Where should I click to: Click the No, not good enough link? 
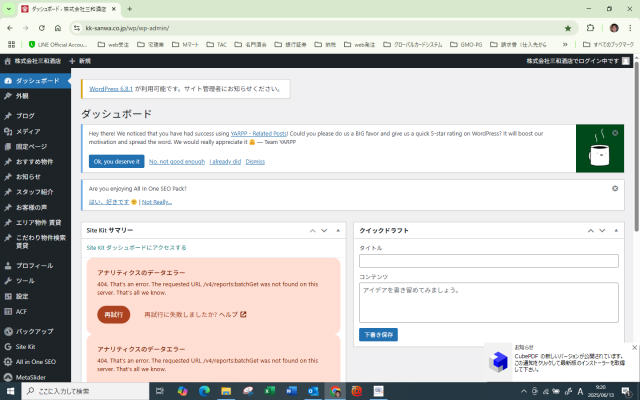(177, 162)
